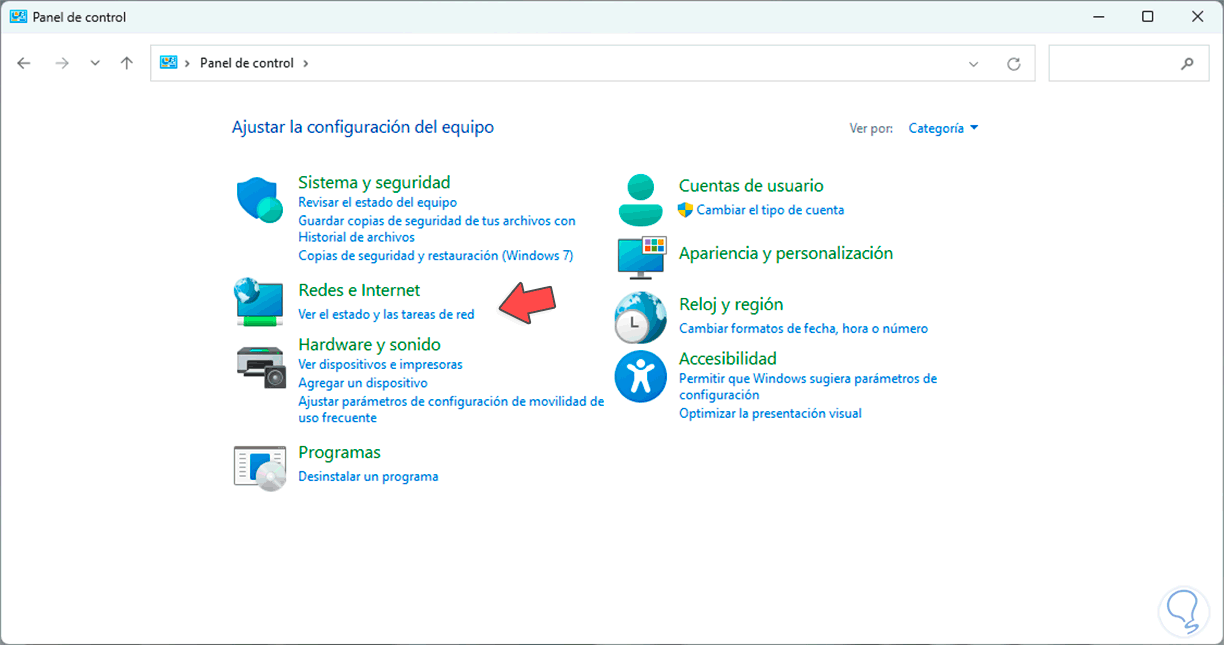Open Ajustar parámetros de configuración de movilidad link

[451, 409]
